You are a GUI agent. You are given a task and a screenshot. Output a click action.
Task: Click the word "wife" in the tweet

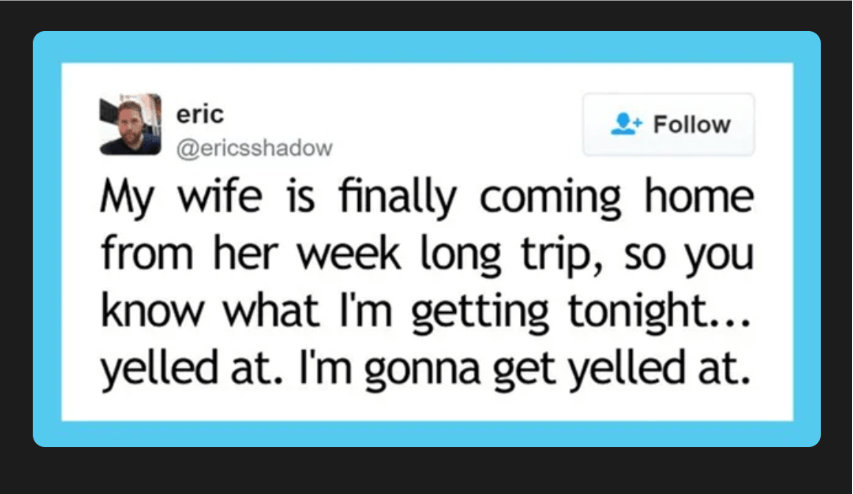[204, 195]
